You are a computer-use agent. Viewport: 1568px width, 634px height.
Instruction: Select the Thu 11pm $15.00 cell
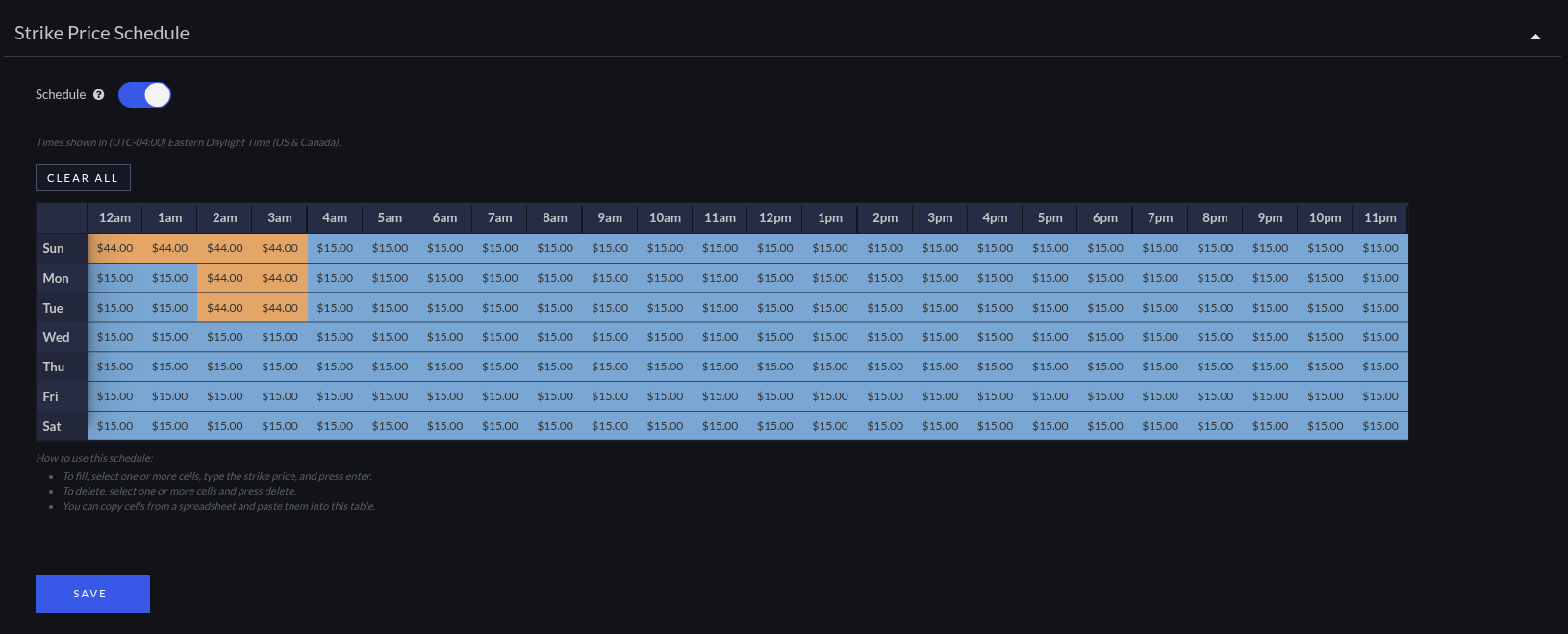pos(1380,367)
